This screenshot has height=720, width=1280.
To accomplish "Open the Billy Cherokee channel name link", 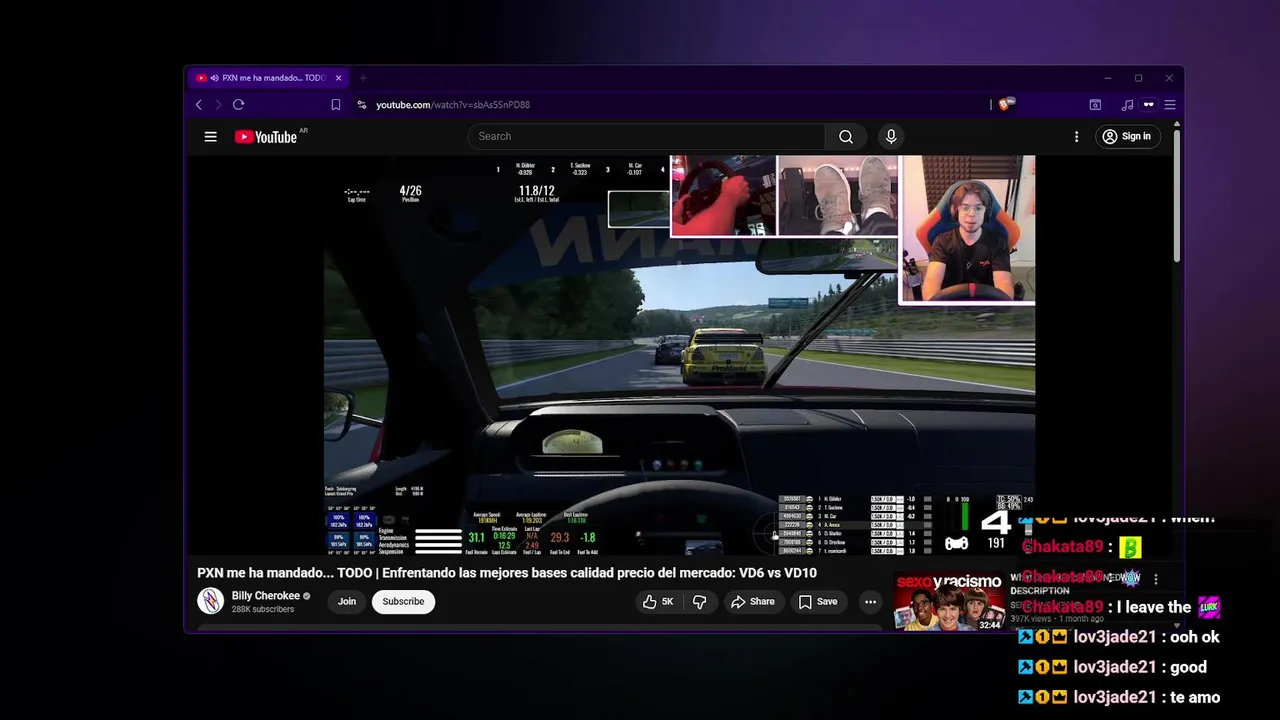I will tap(265, 596).
